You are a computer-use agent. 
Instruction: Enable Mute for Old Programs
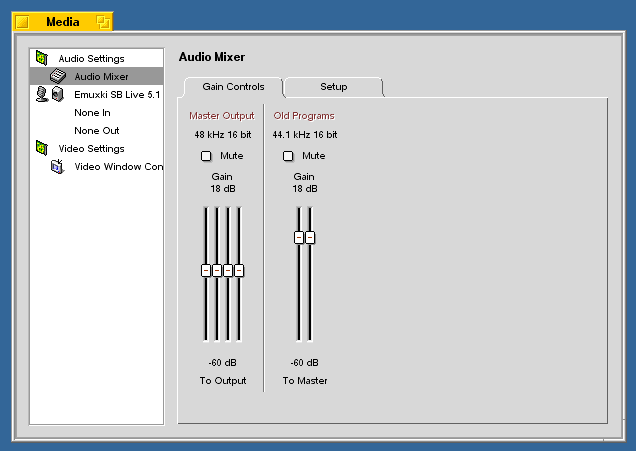288,156
